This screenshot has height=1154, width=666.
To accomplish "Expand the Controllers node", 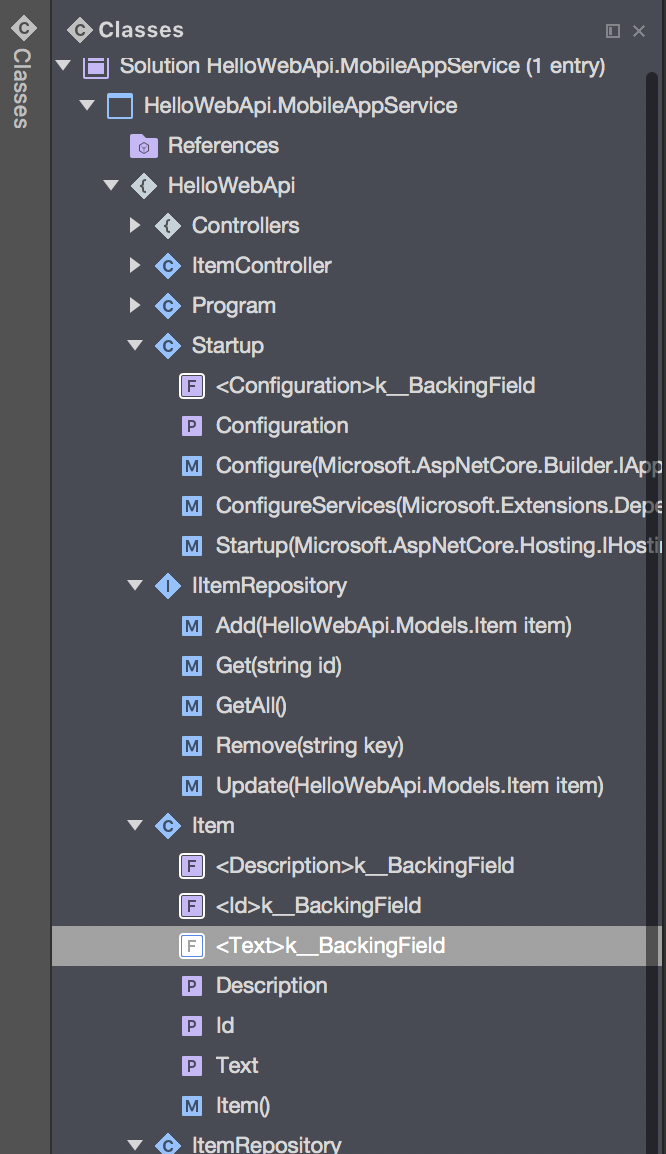I will click(136, 225).
